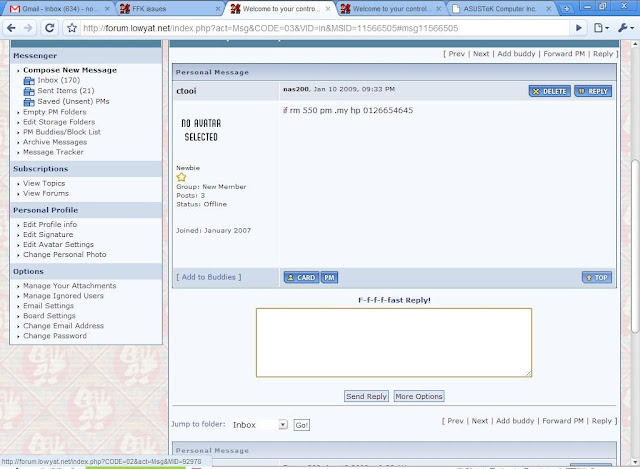640x469 pixels.
Task: Click Send Reply button
Action: 366,396
